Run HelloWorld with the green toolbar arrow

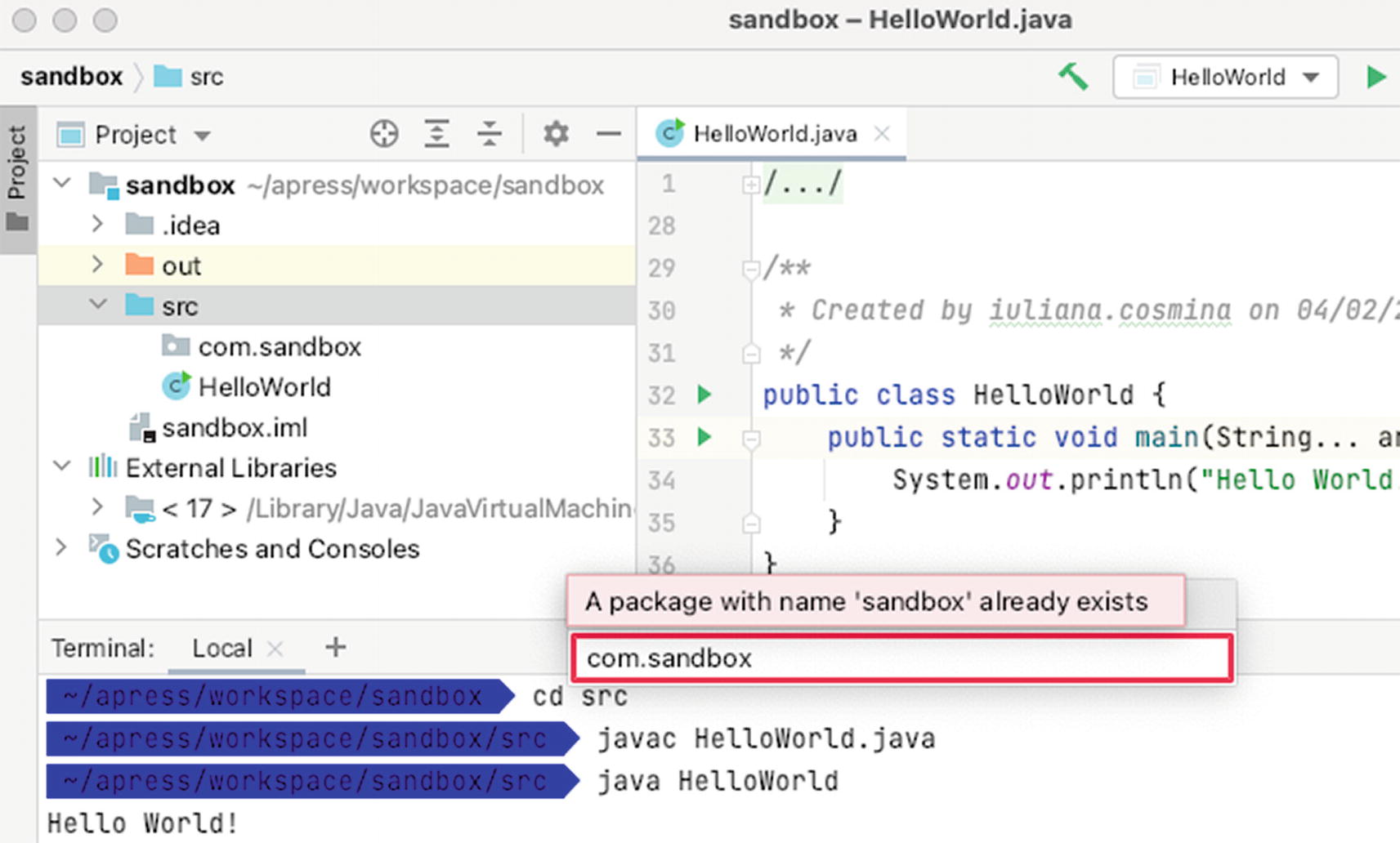(x=1375, y=77)
